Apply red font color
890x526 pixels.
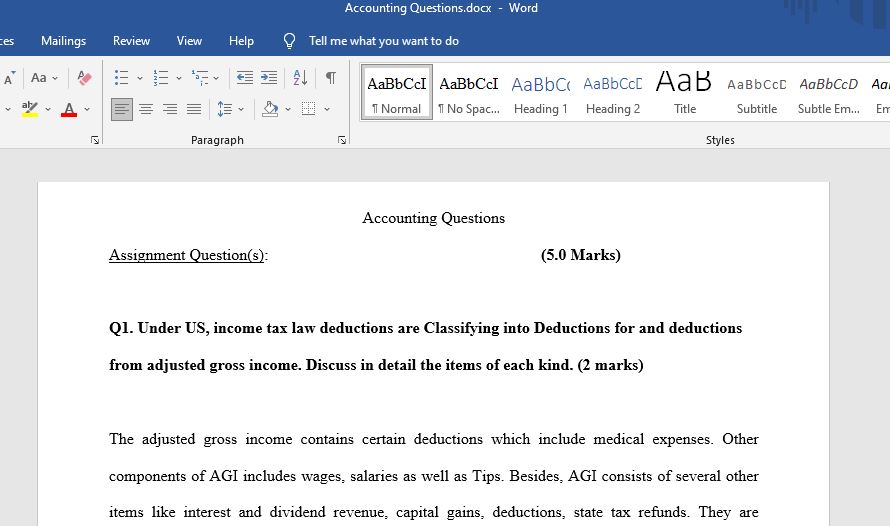(69, 109)
